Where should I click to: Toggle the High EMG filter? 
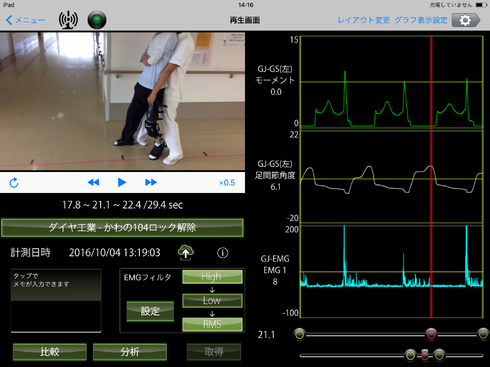click(212, 277)
